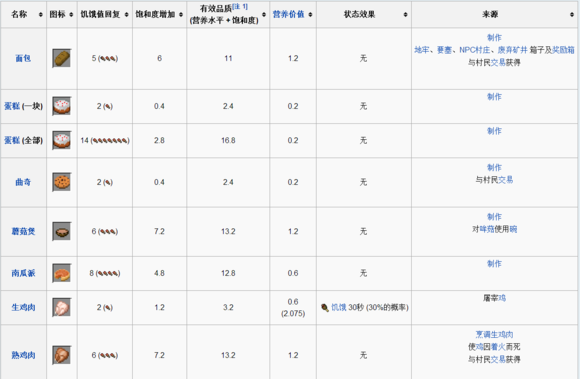
Task: Open the 面包 item link
Action: tap(23, 58)
